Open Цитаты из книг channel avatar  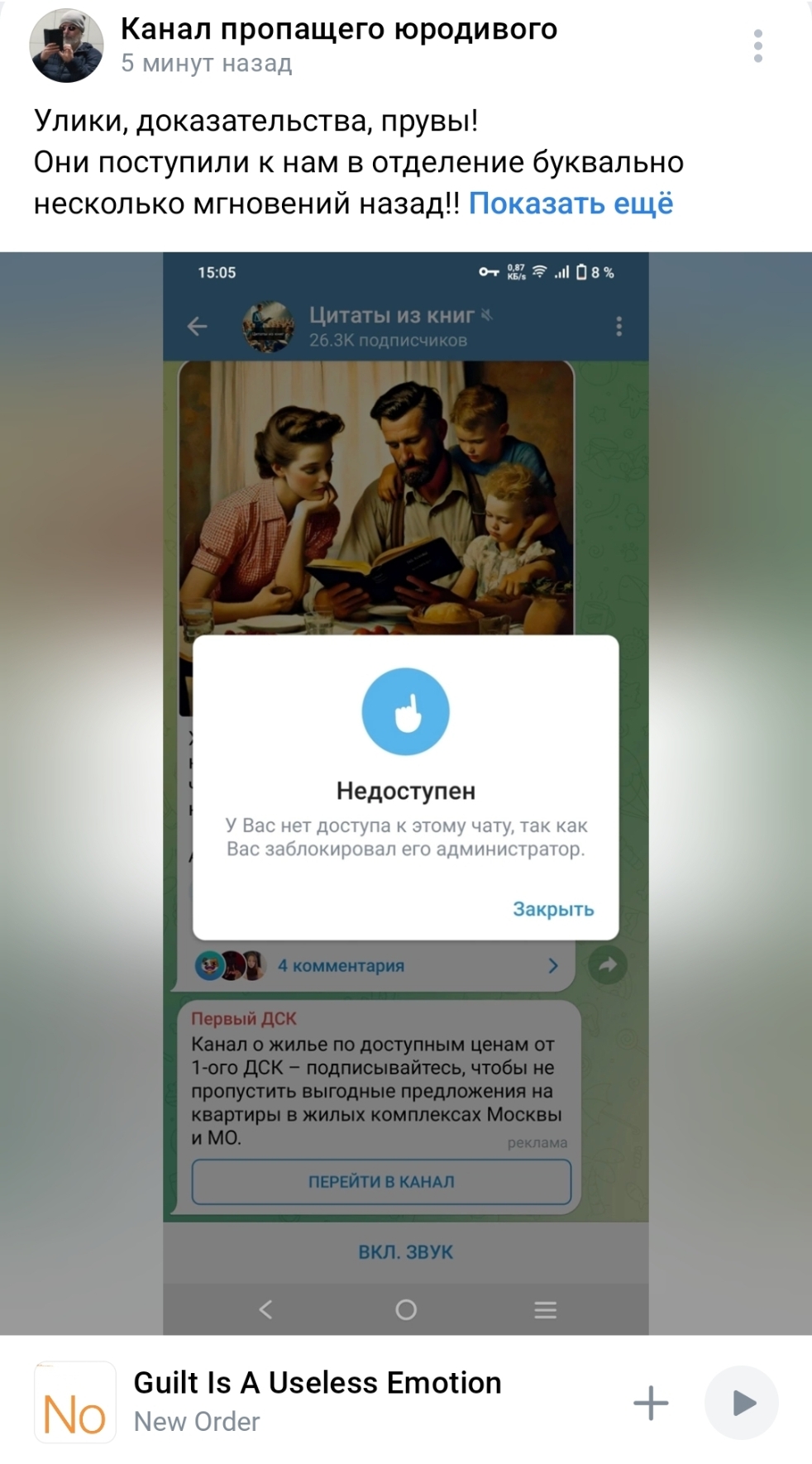(x=268, y=327)
